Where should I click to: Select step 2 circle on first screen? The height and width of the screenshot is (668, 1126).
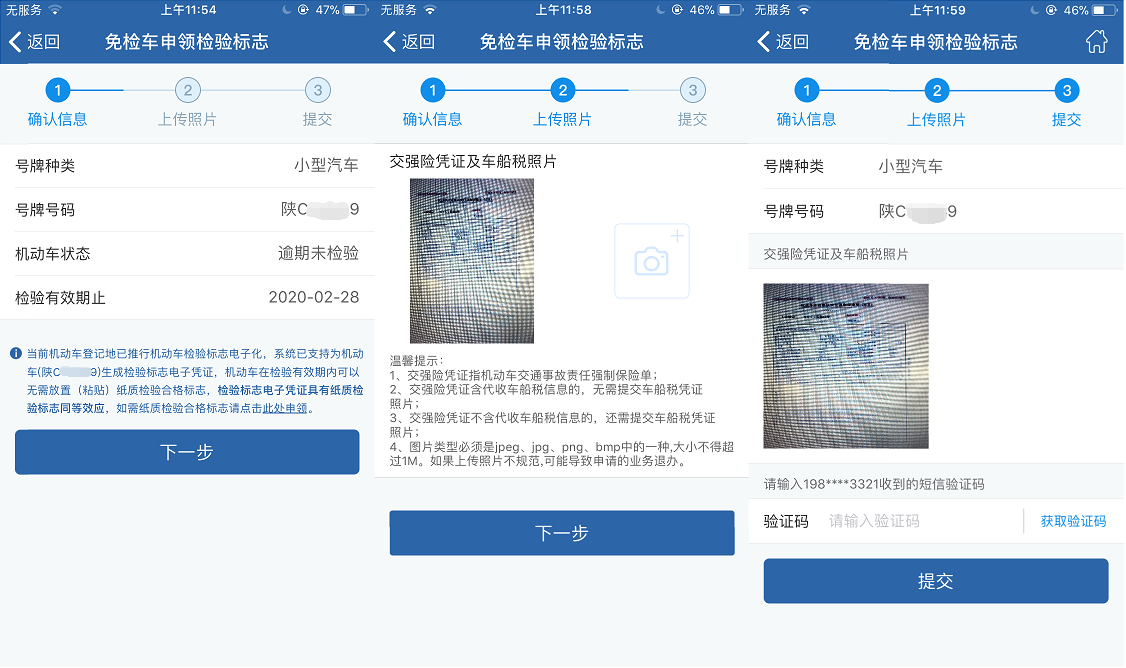coord(187,91)
